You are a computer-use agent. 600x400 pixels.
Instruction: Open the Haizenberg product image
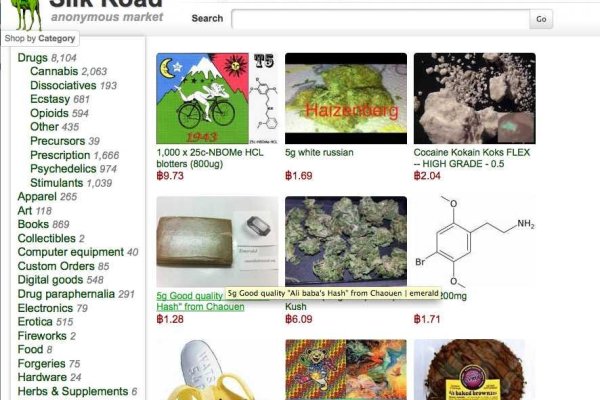[346, 98]
